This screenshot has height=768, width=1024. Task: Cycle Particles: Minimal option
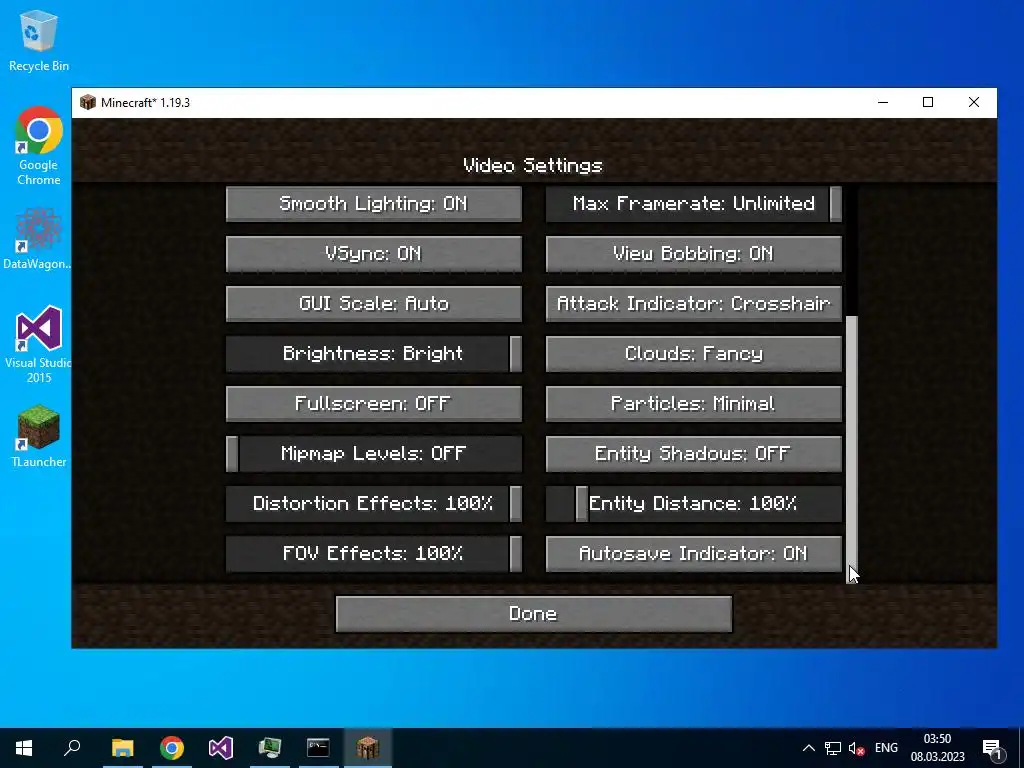(694, 404)
